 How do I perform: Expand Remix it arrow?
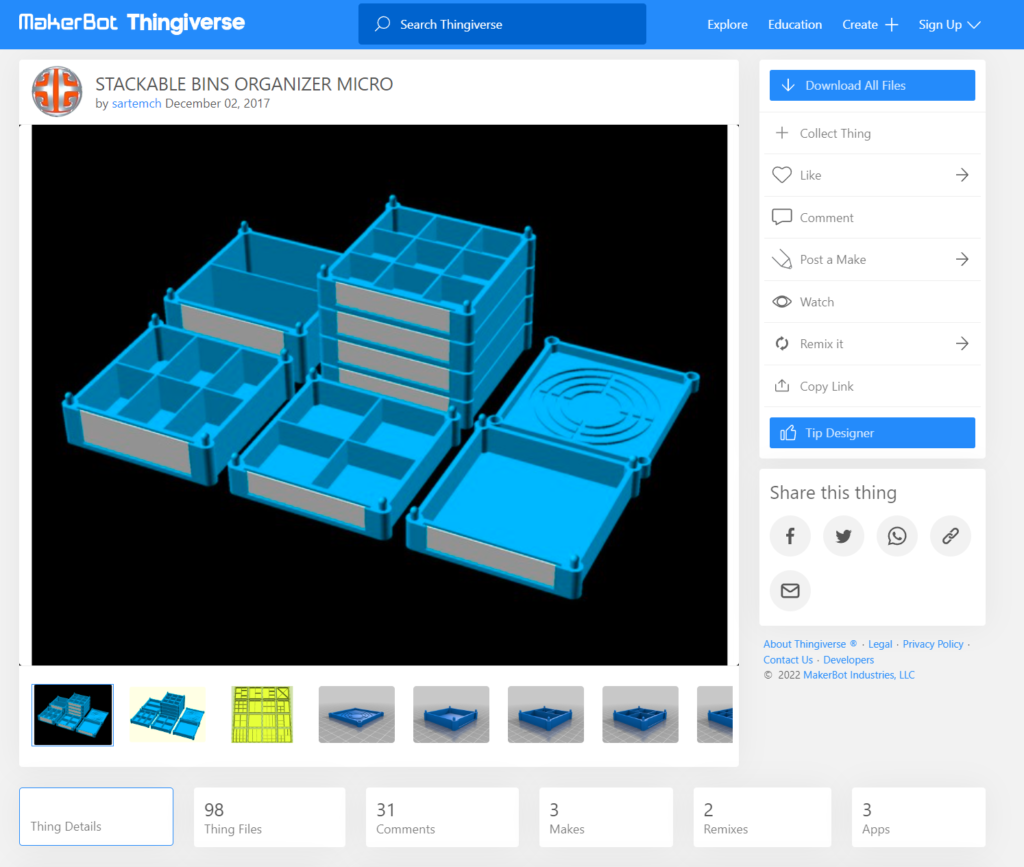961,344
